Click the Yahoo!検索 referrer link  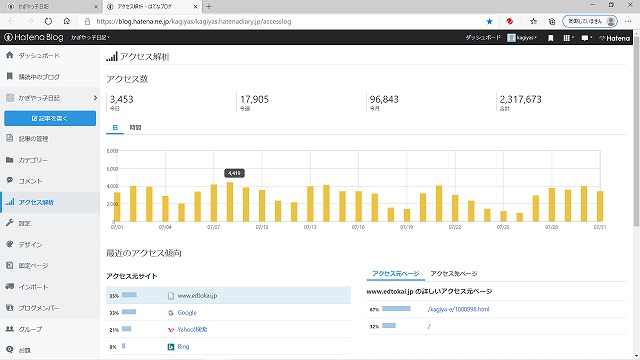click(192, 329)
